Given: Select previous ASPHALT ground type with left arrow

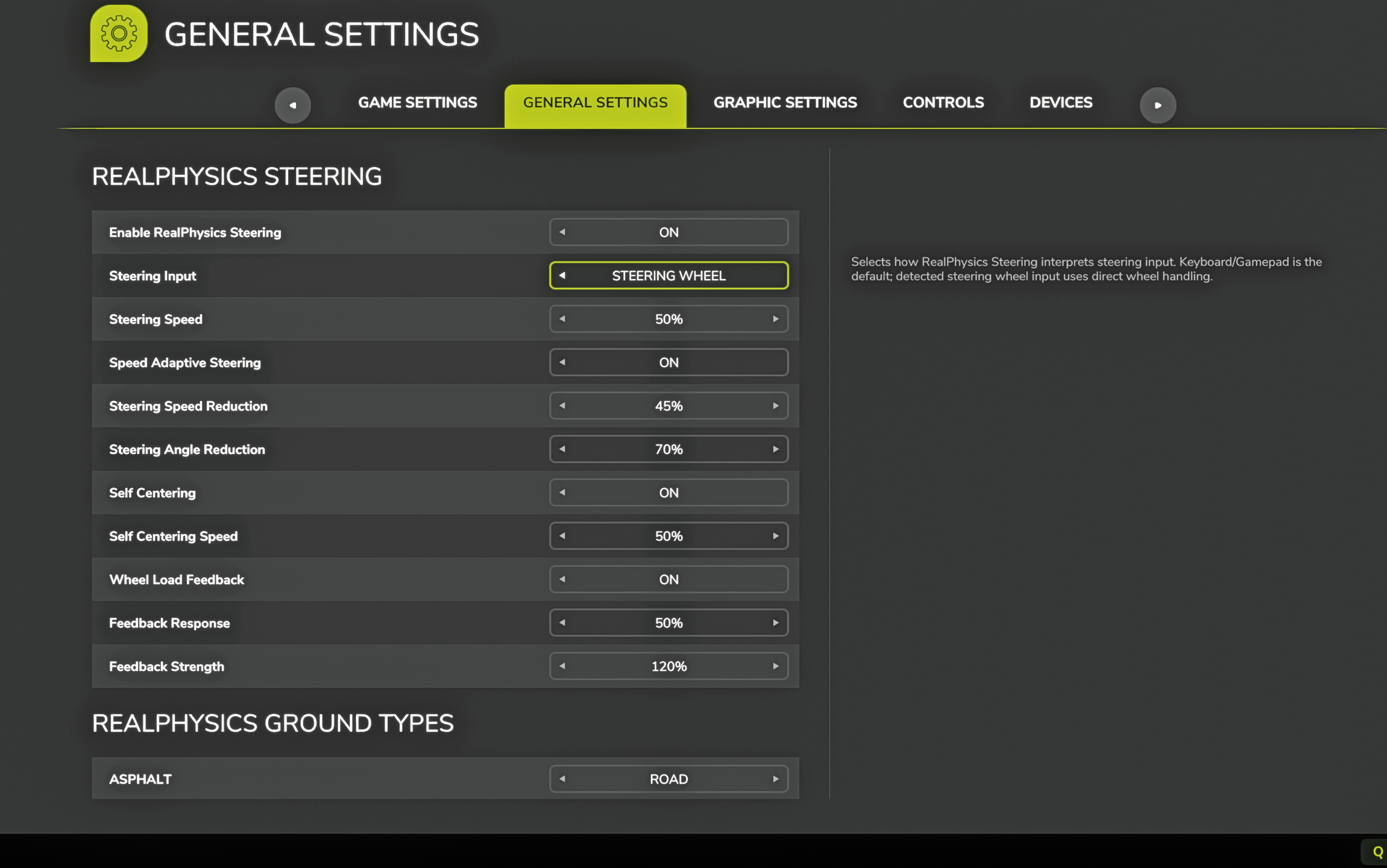Looking at the screenshot, I should coord(562,779).
